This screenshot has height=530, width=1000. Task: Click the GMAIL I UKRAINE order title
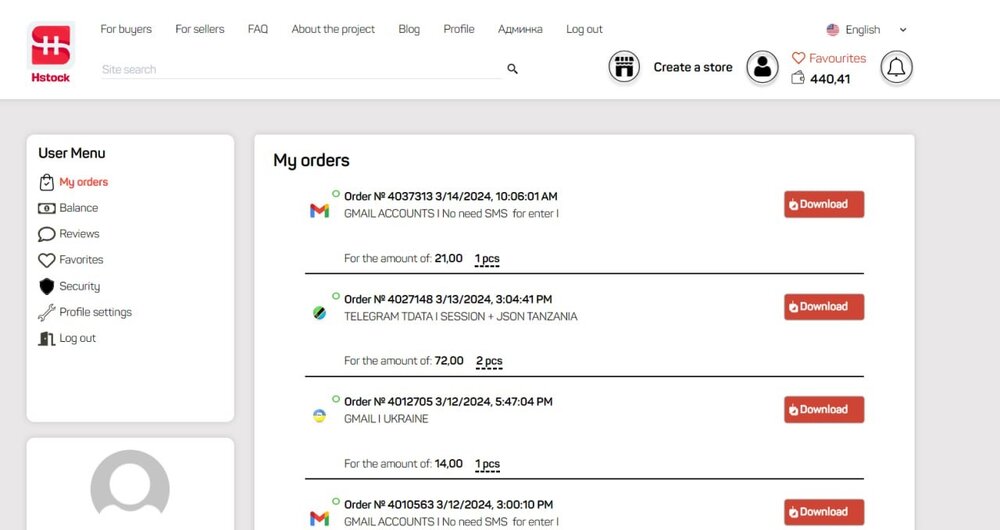pos(386,419)
